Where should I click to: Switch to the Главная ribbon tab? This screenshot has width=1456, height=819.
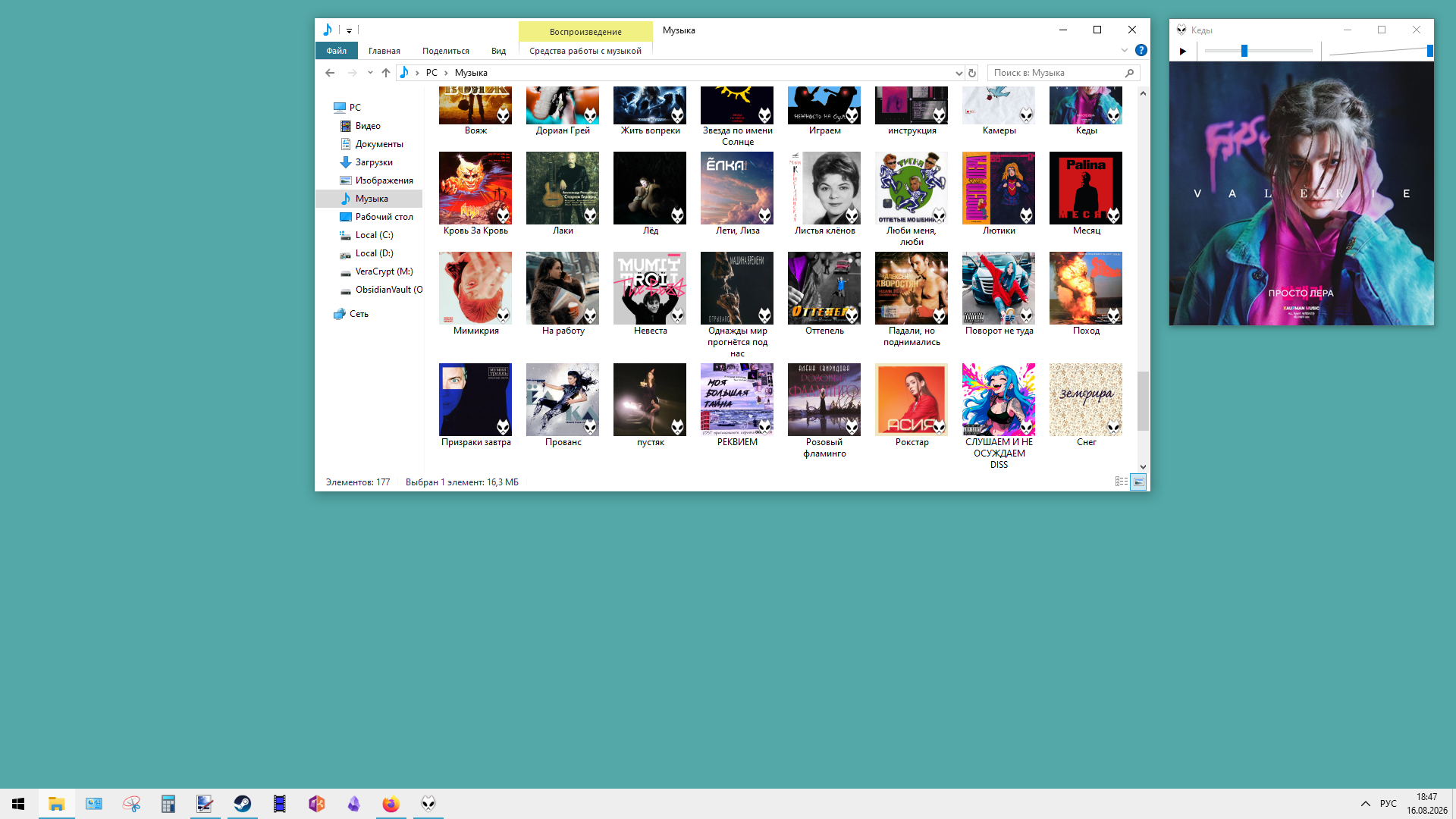tap(384, 51)
